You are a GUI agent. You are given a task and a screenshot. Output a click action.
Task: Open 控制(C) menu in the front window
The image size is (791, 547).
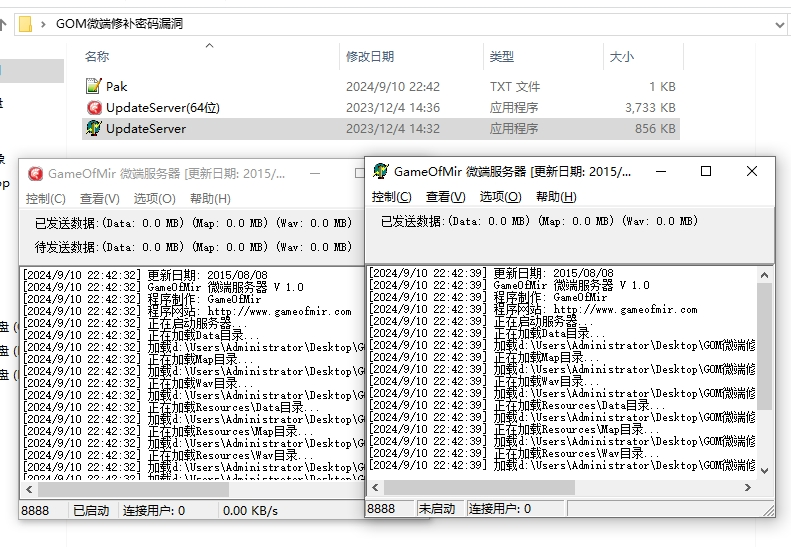[x=391, y=196]
